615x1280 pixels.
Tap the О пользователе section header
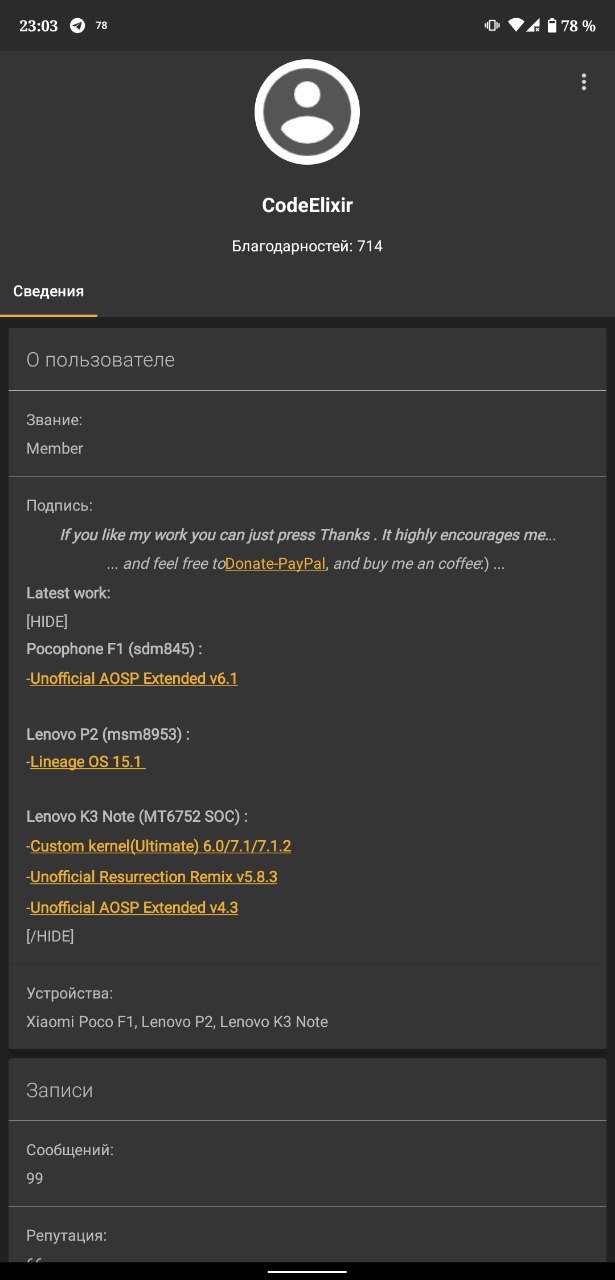coord(307,360)
